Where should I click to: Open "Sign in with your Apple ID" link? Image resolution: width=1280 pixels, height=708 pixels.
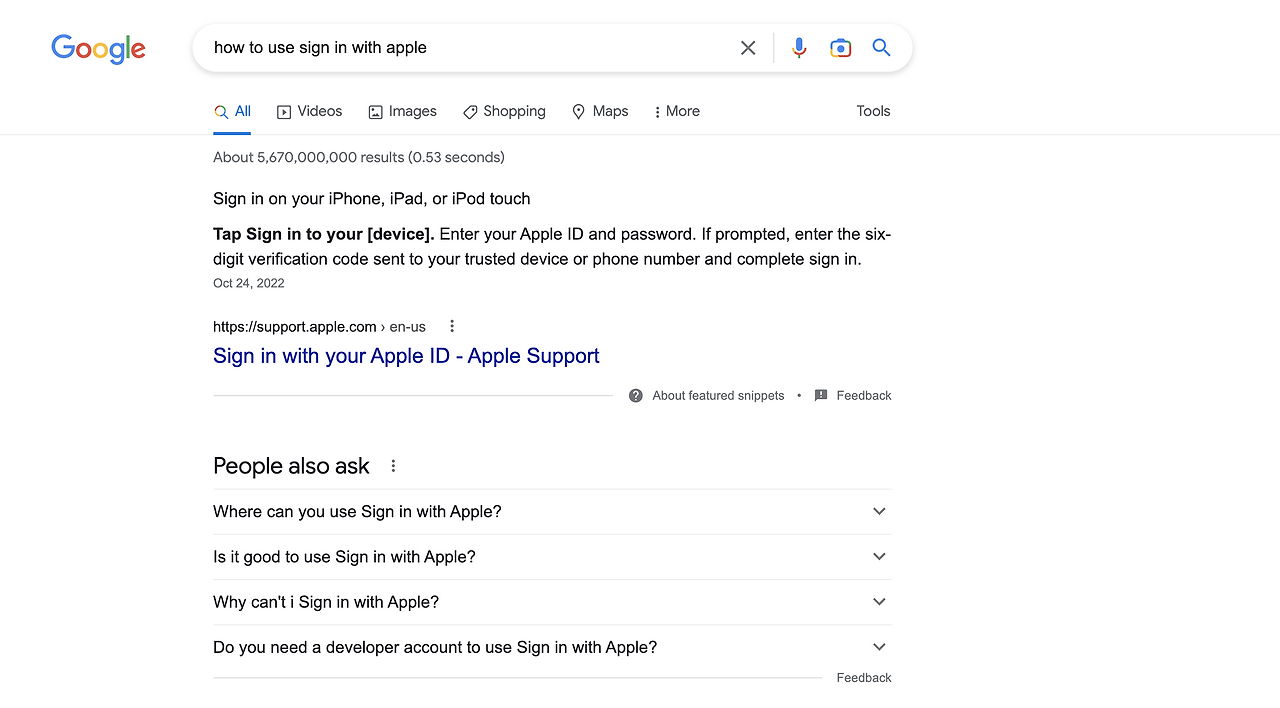pos(406,356)
